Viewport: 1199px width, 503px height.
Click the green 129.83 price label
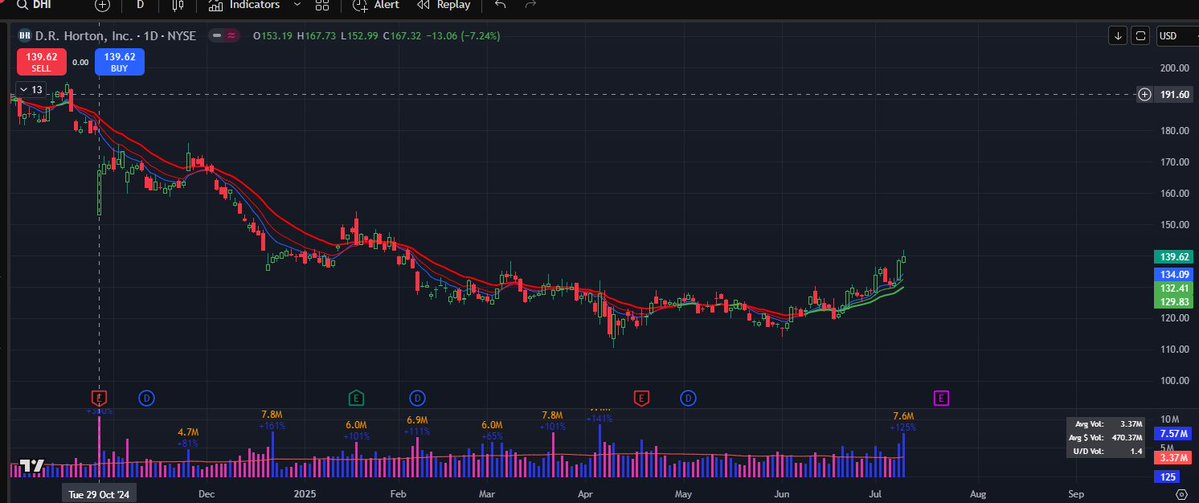[1174, 302]
